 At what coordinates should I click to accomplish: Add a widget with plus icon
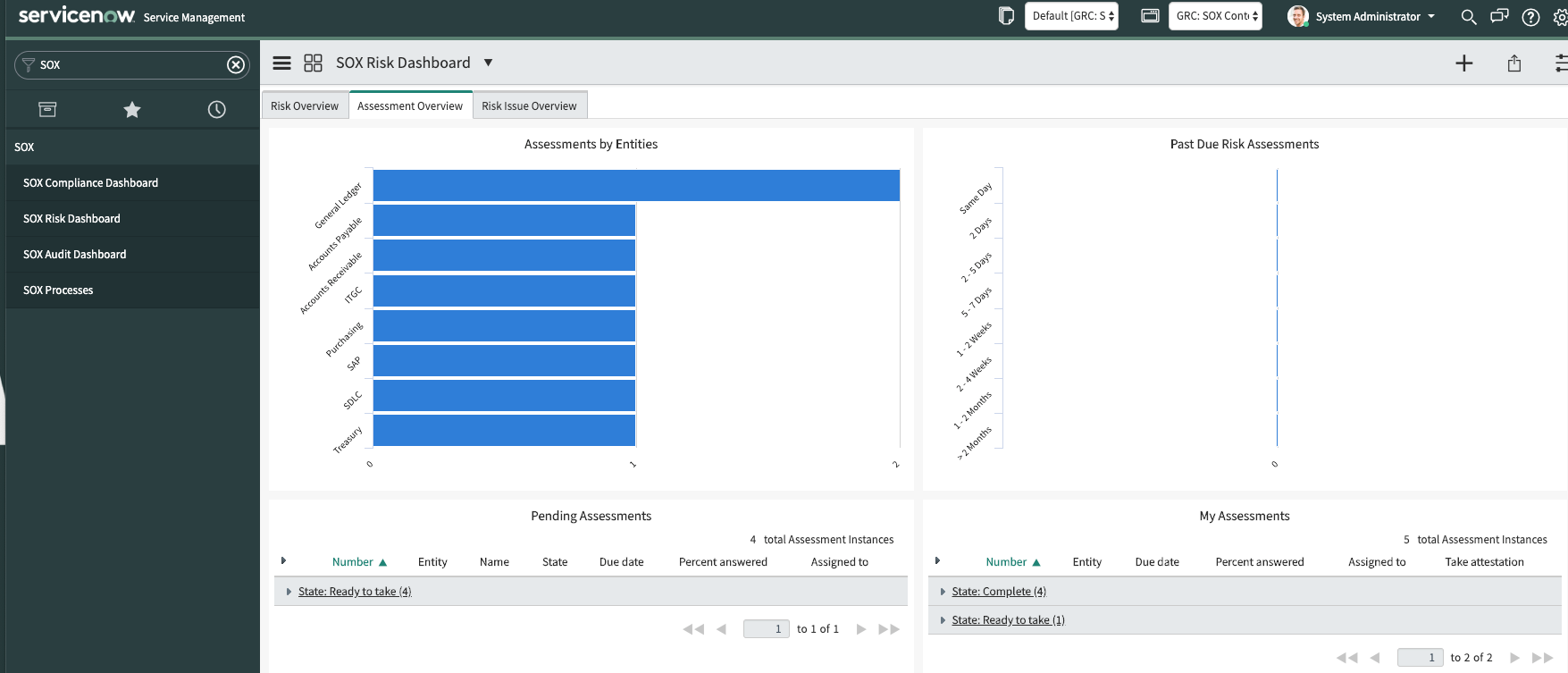pos(1463,63)
